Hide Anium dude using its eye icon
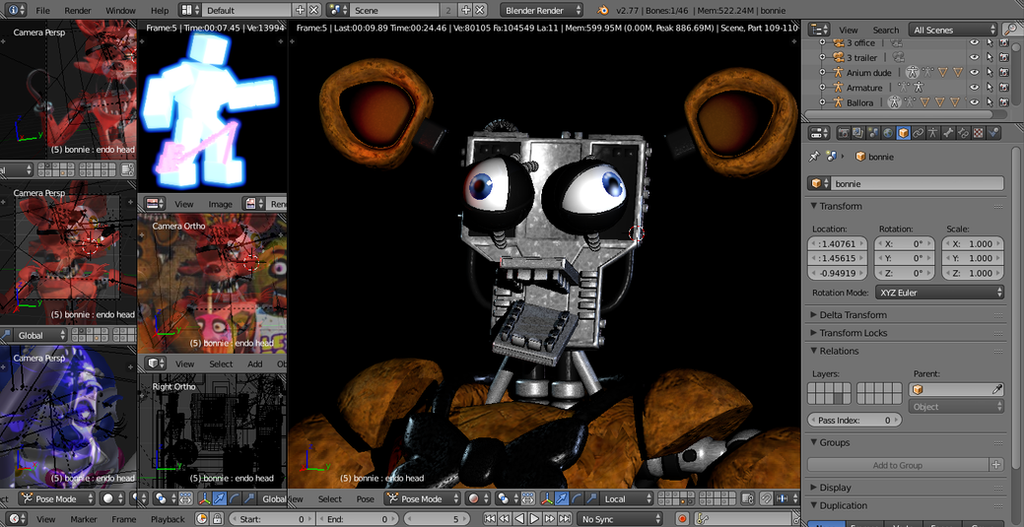 [974, 72]
